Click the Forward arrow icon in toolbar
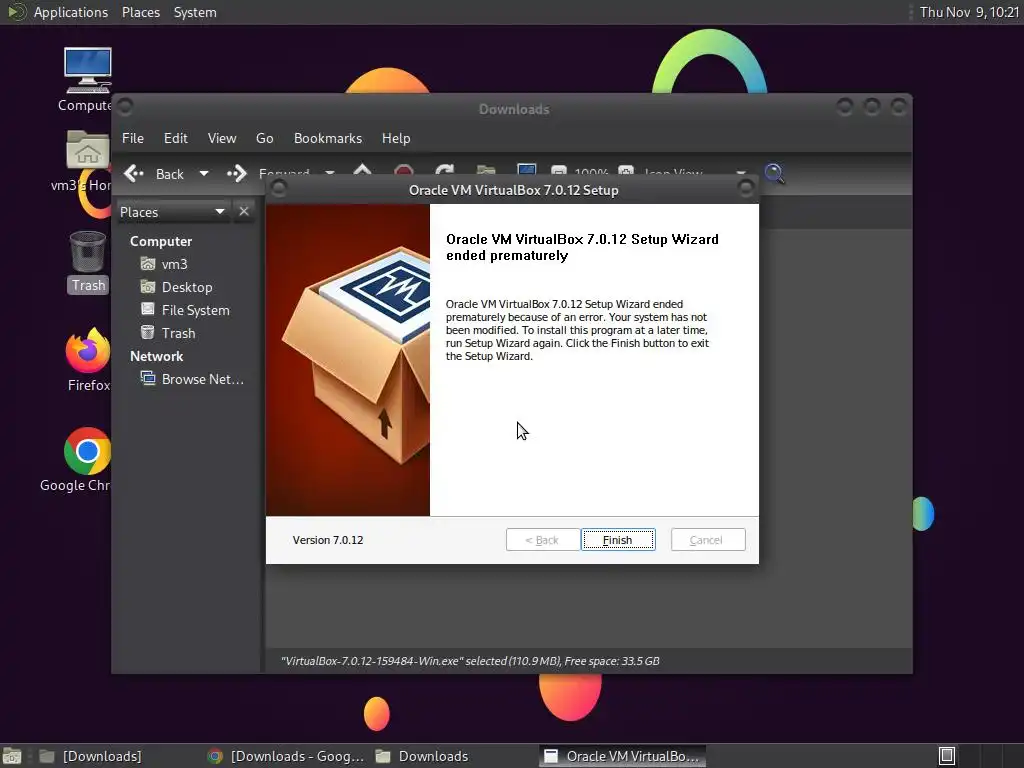This screenshot has width=1024, height=768. pos(236,174)
